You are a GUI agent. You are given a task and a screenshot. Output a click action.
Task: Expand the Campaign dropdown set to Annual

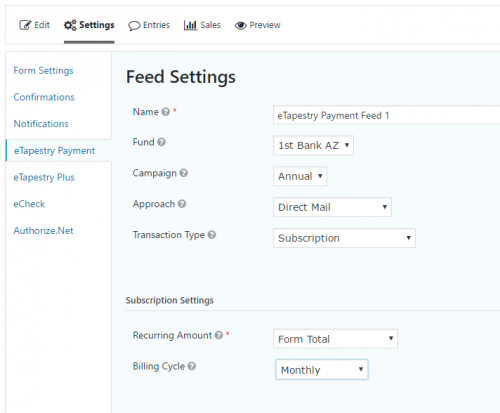tap(300, 176)
